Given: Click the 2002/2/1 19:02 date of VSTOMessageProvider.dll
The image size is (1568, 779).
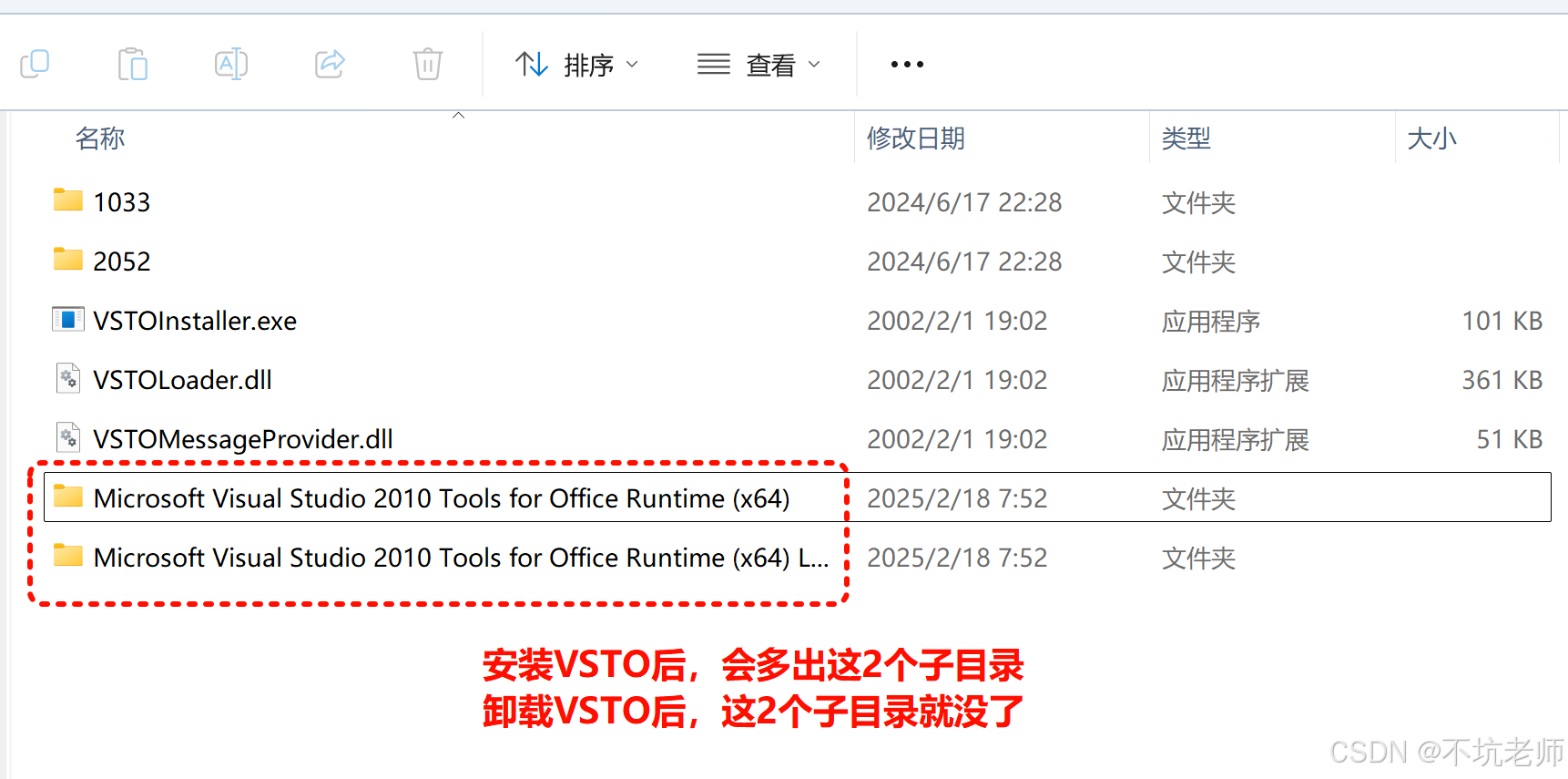Looking at the screenshot, I should [x=958, y=439].
